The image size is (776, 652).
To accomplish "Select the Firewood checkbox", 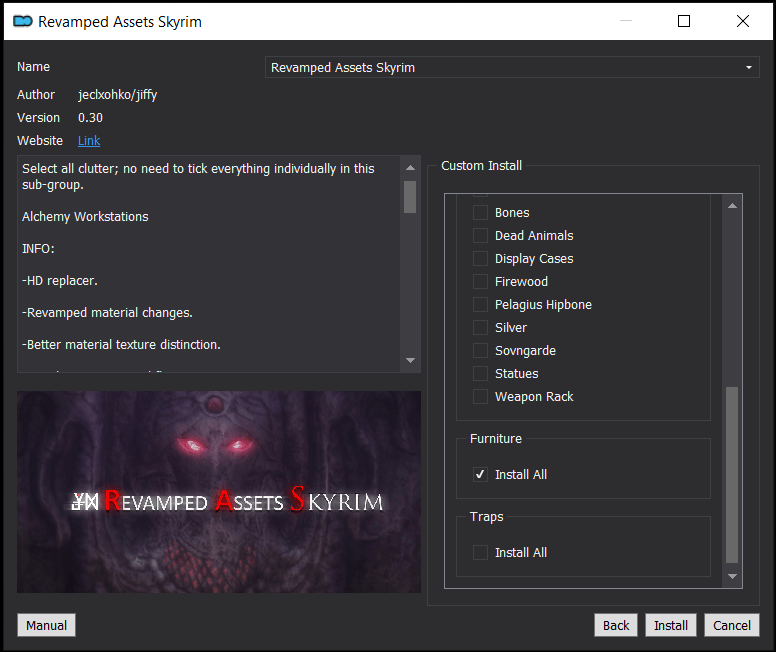I will point(480,282).
